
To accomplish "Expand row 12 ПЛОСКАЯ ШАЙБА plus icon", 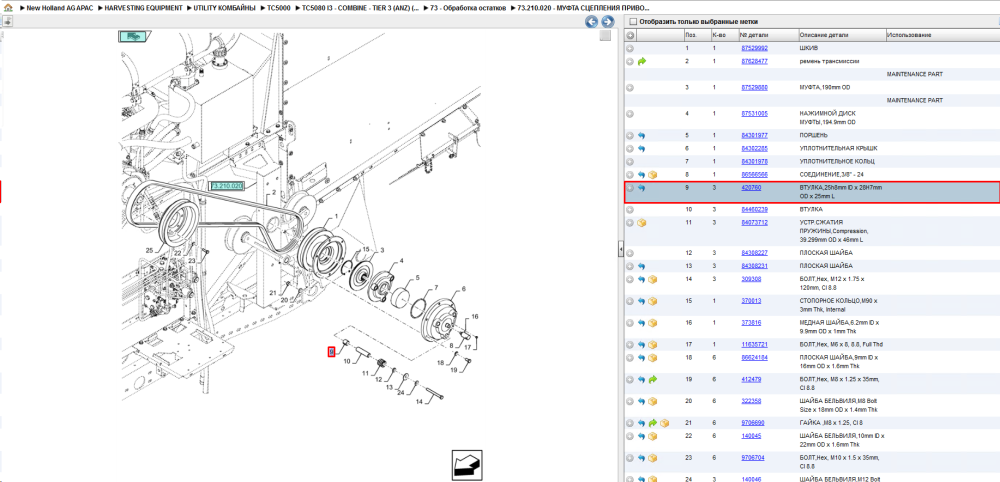I will [x=630, y=253].
